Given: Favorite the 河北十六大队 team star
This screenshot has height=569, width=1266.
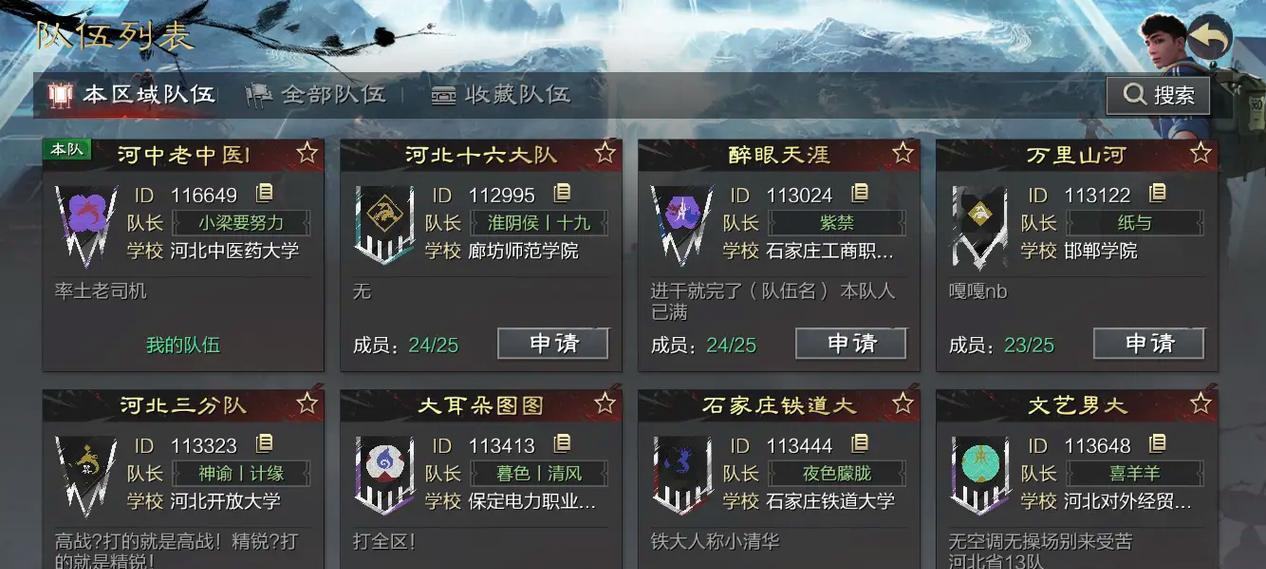Looking at the screenshot, I should click(x=605, y=153).
